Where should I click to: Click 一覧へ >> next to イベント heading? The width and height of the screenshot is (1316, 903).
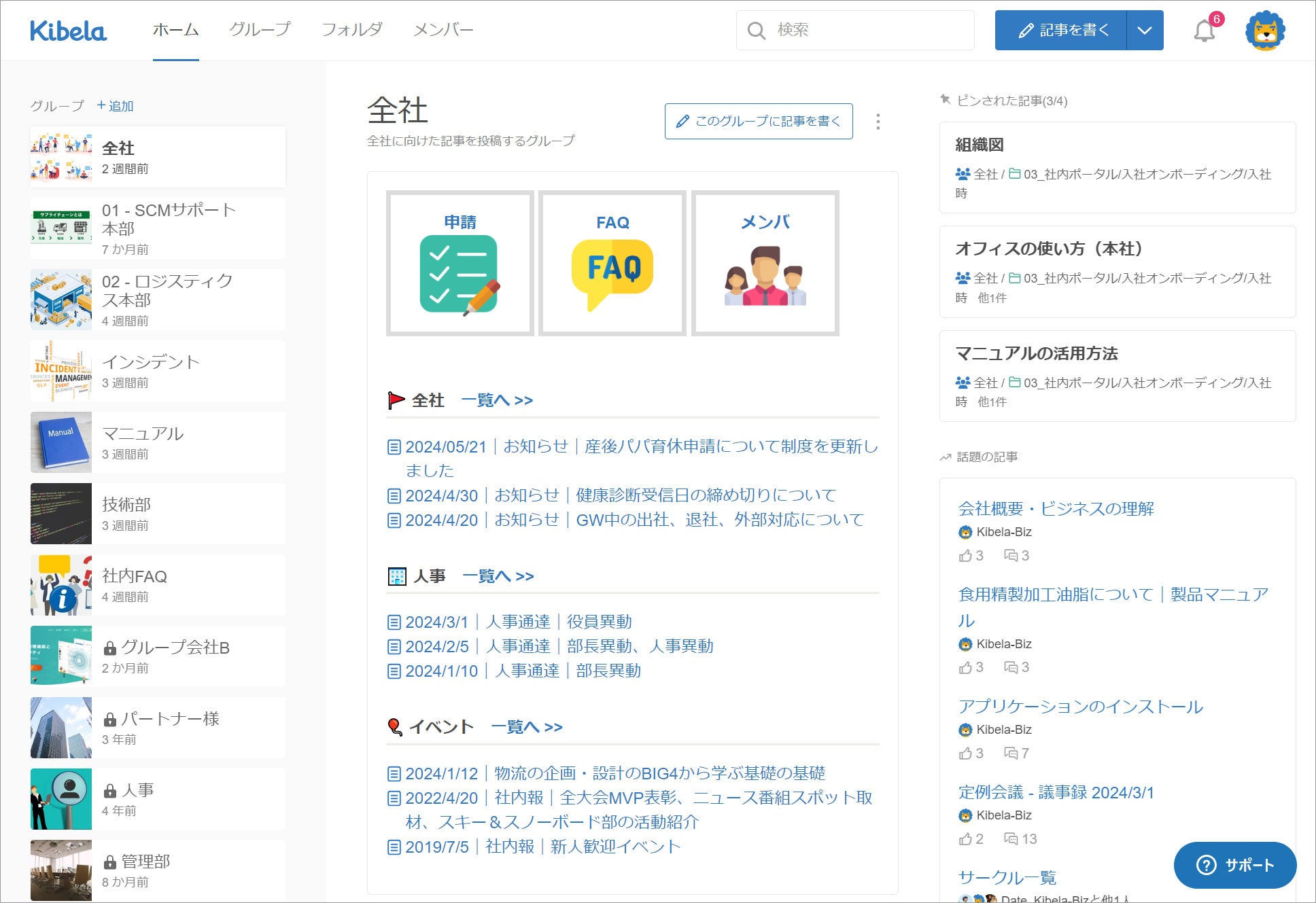pyautogui.click(x=527, y=727)
